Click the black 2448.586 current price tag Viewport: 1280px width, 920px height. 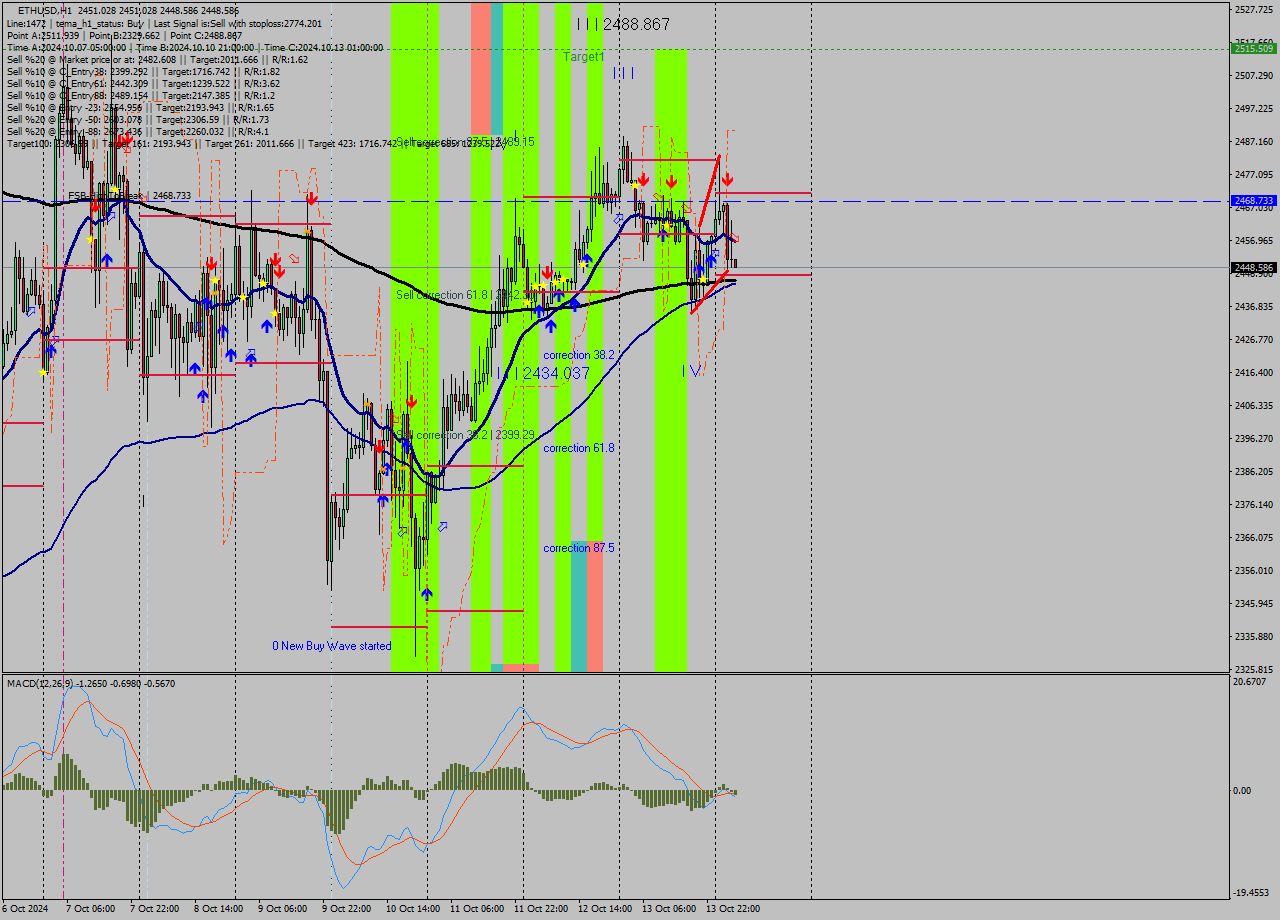pos(1253,267)
